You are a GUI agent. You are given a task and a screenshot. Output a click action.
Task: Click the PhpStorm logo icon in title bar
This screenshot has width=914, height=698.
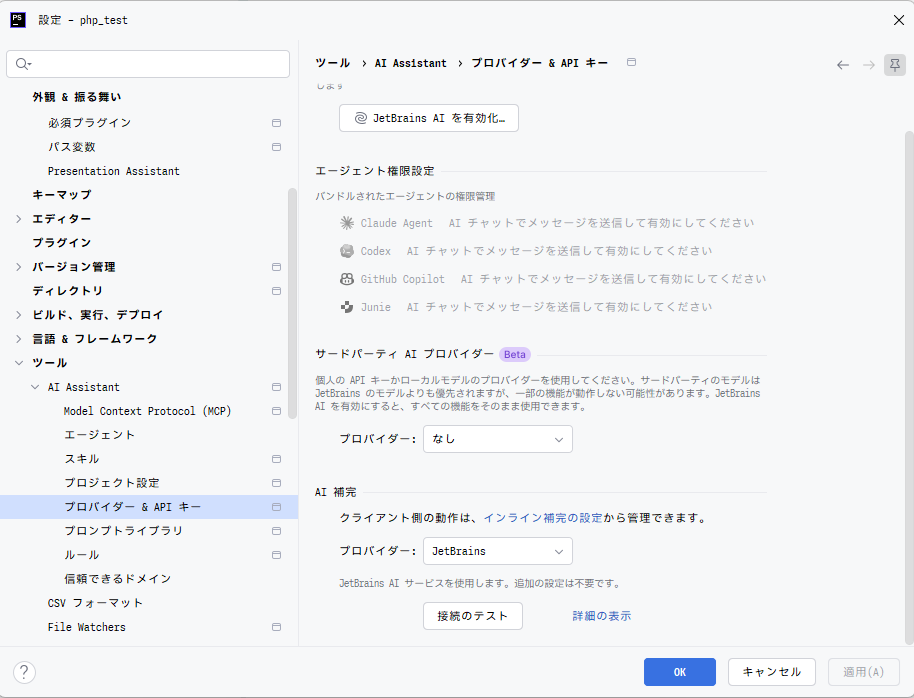tap(17, 20)
